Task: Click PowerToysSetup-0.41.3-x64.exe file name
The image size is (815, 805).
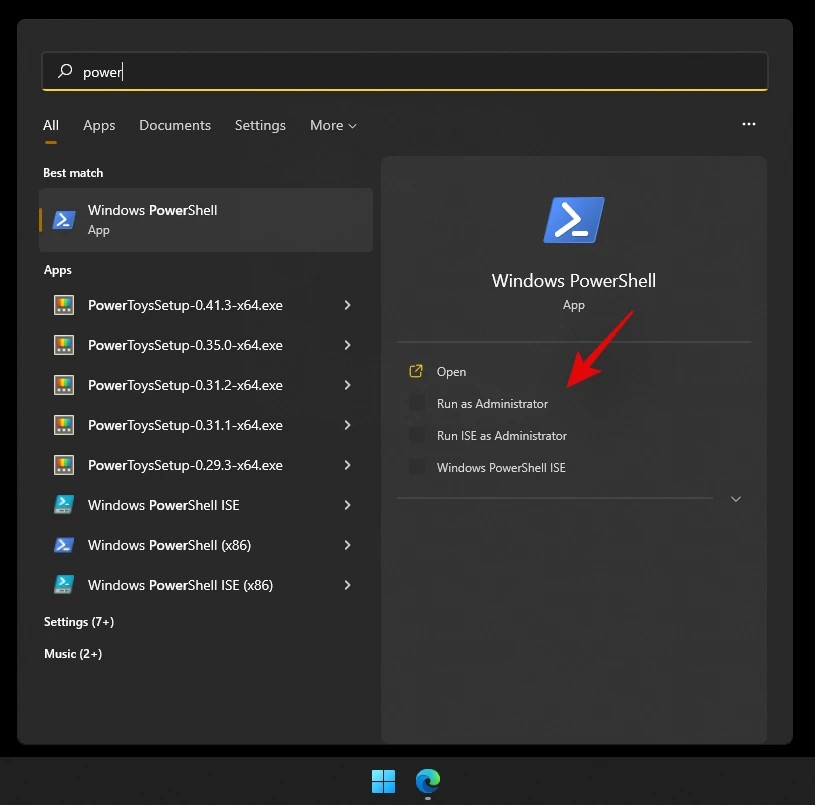Action: [x=185, y=305]
